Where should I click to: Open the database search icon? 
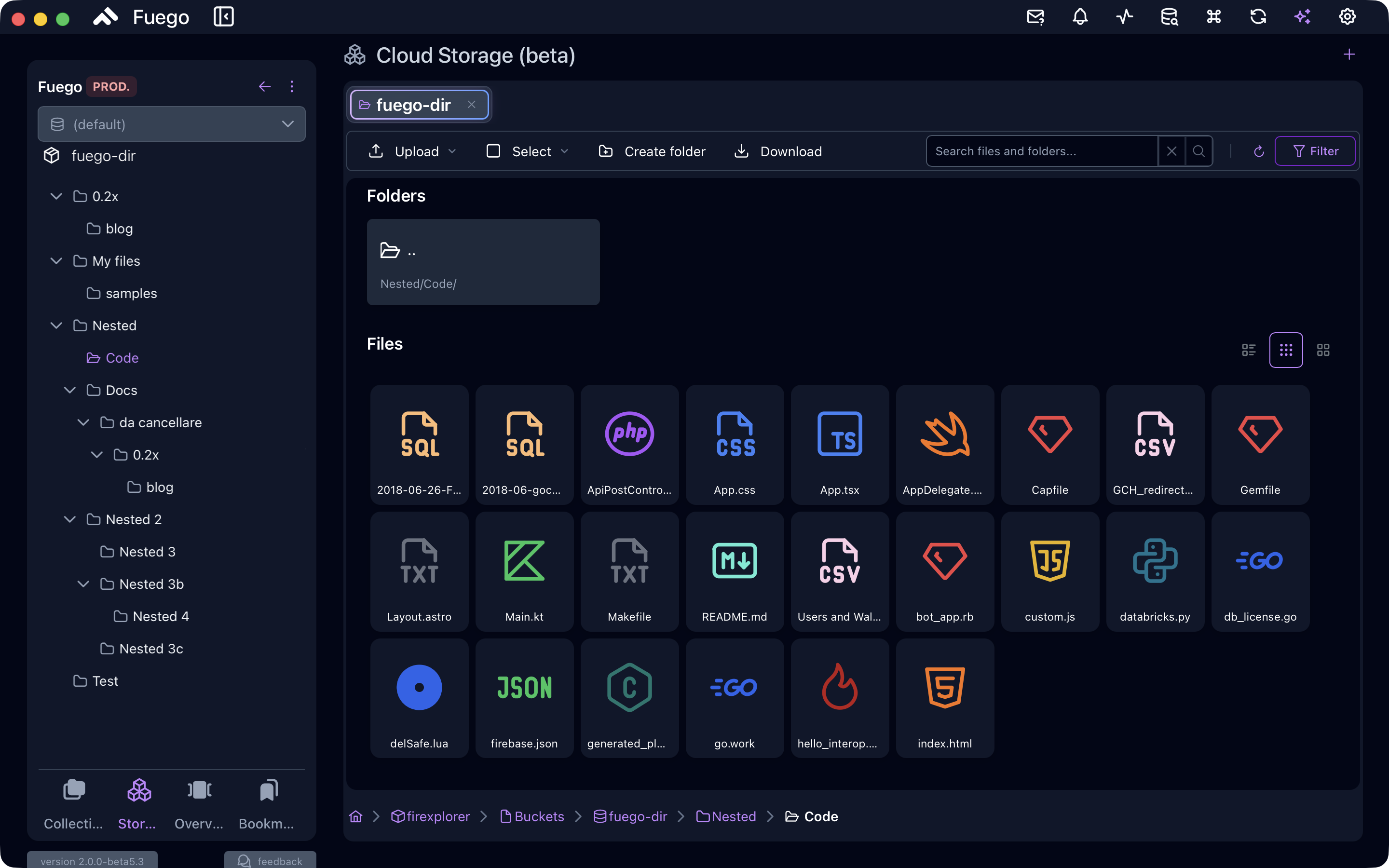pyautogui.click(x=1169, y=17)
